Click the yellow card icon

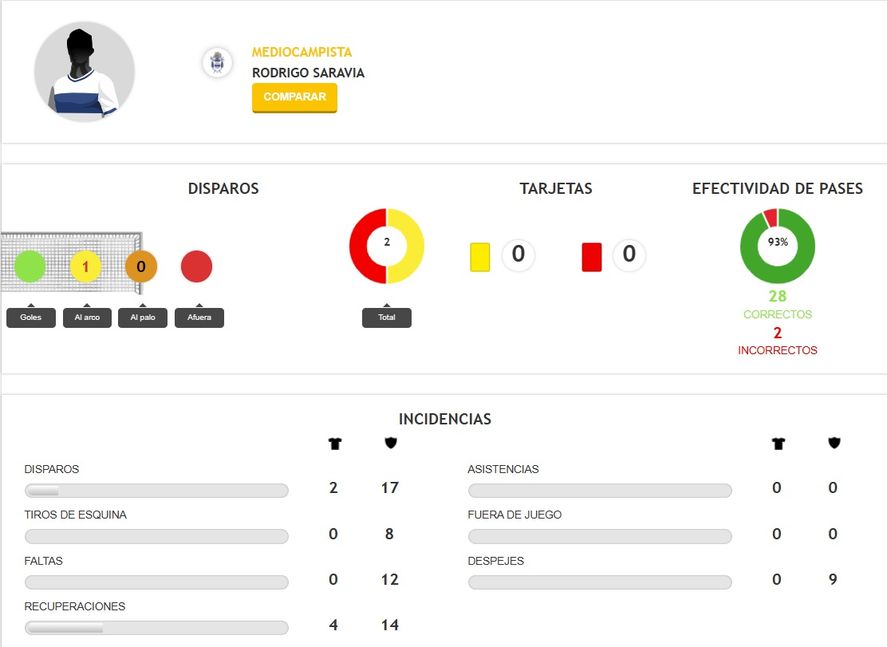tap(480, 257)
